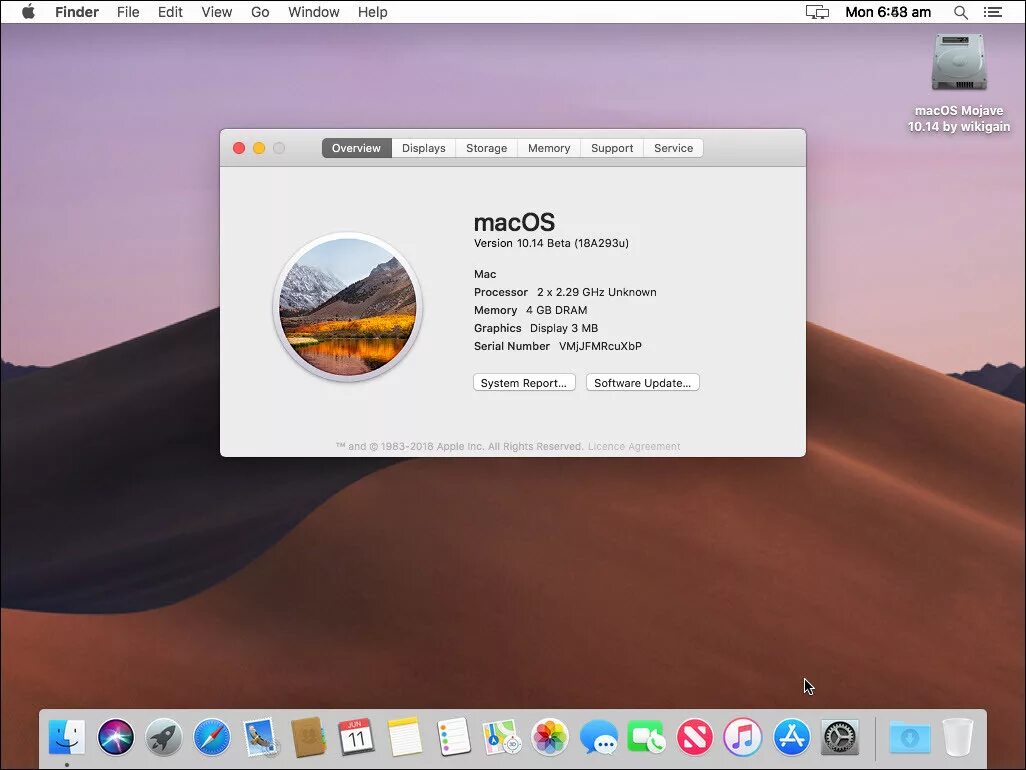Switch to the Overview tab
The width and height of the screenshot is (1026, 770).
point(356,148)
